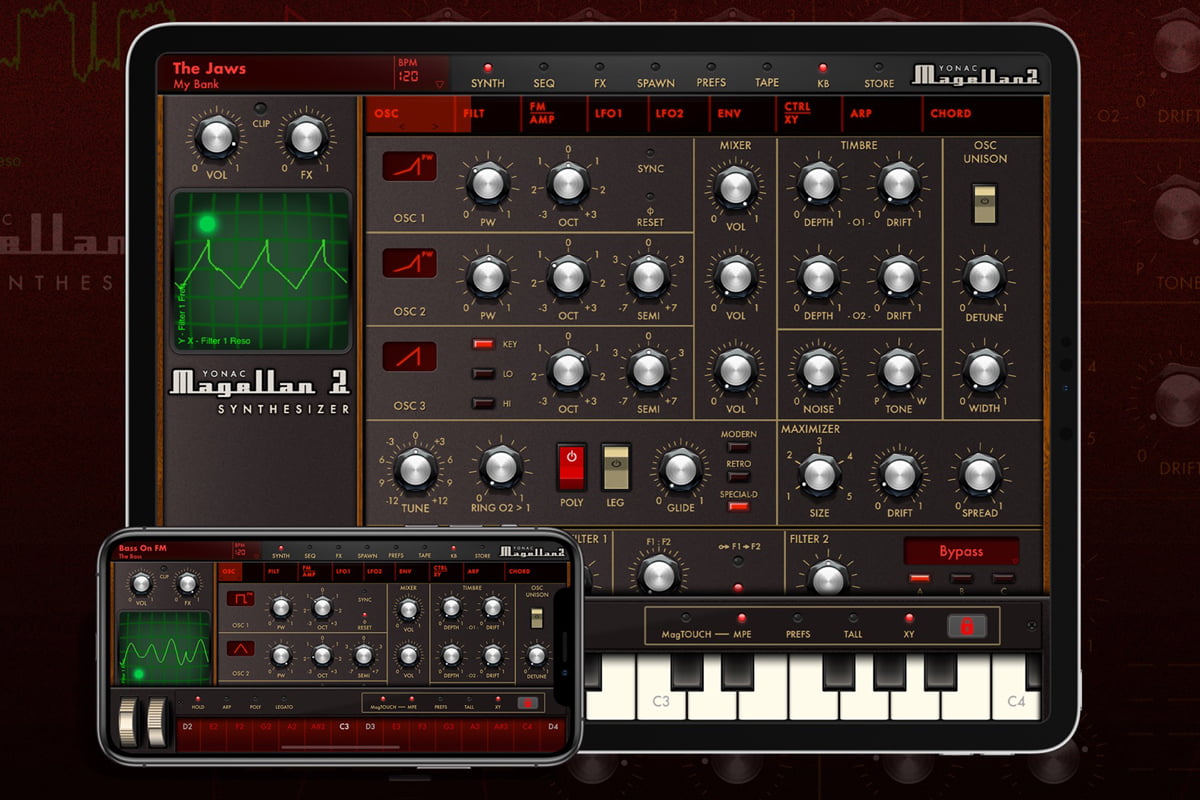Toggle MagTOUCH in the tablet keyboard bar
Screen dimensions: 1200x800
[x=685, y=626]
